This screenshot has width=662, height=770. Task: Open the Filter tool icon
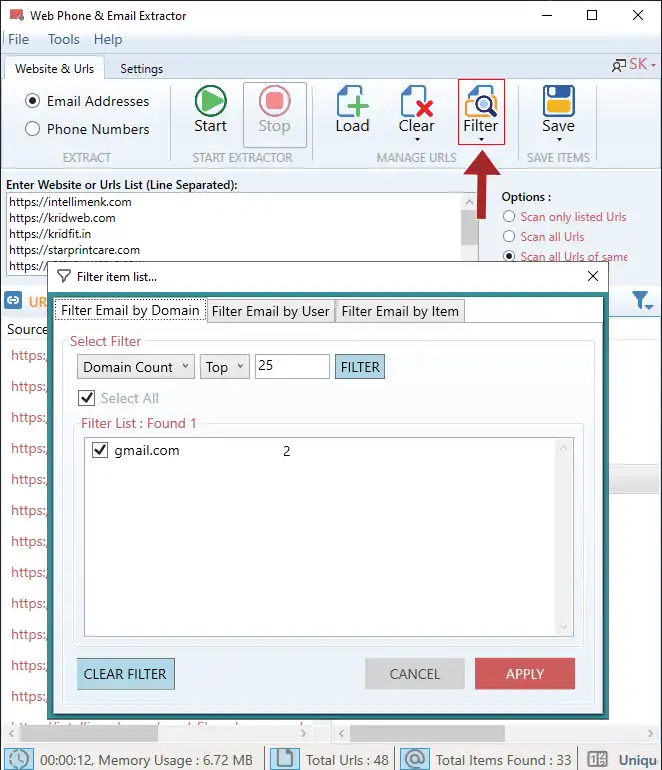(x=481, y=101)
